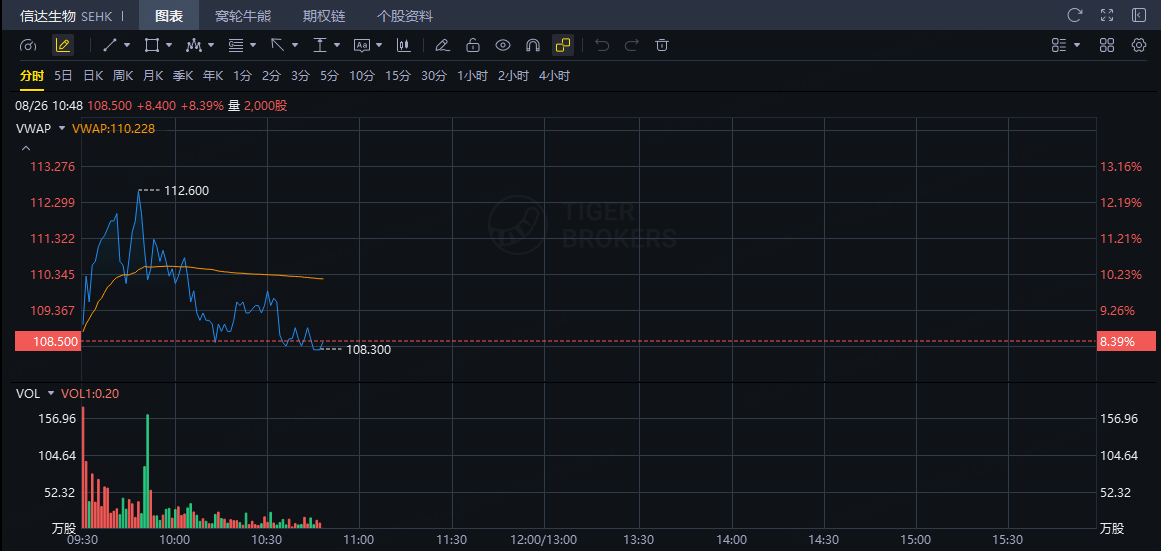Click the 108.300 low price label
This screenshot has height=551, width=1161.
[x=368, y=350]
